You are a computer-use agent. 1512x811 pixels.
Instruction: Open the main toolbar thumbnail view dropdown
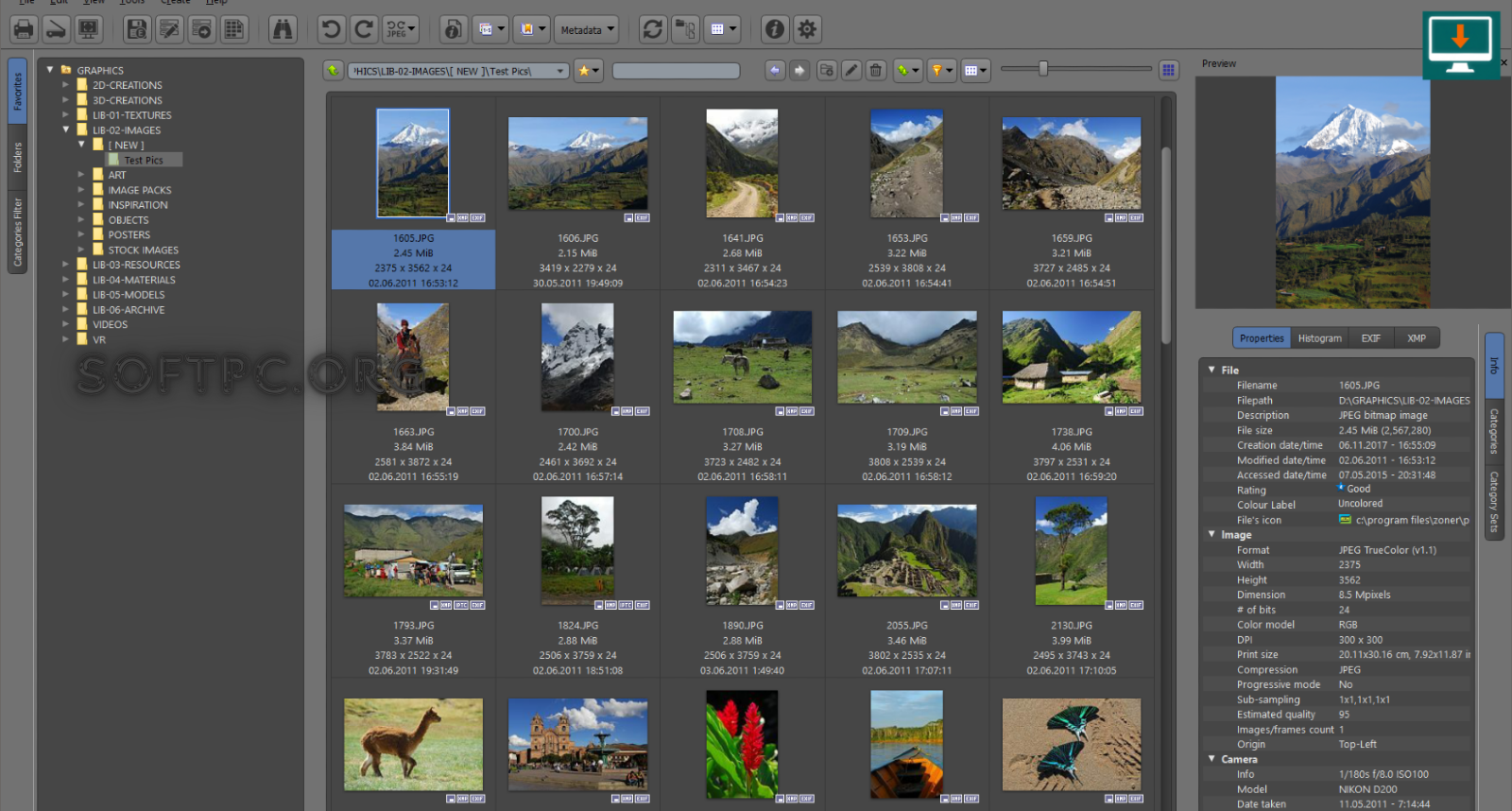723,29
